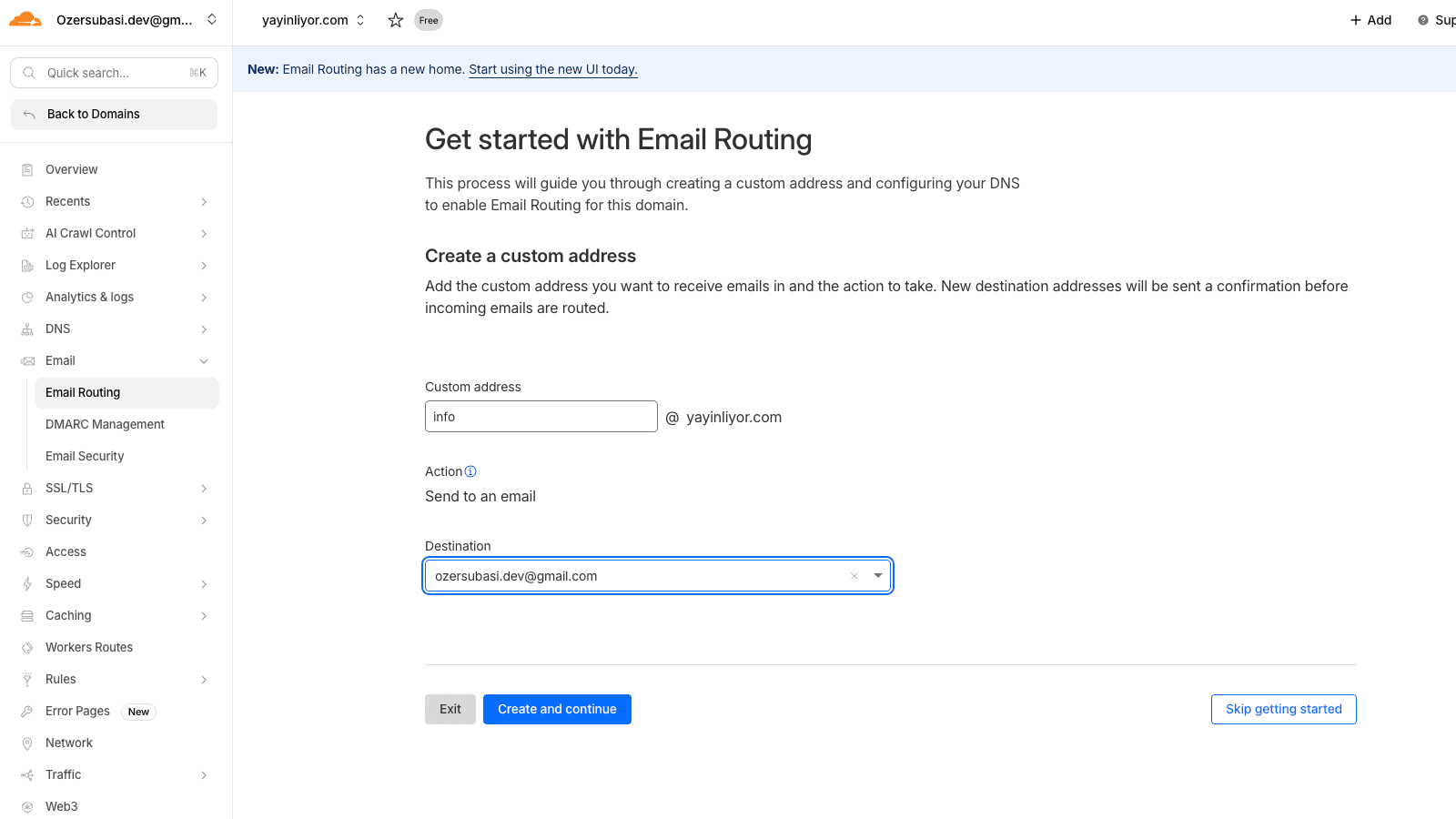
Task: Click the Action info icon
Action: pyautogui.click(x=470, y=471)
